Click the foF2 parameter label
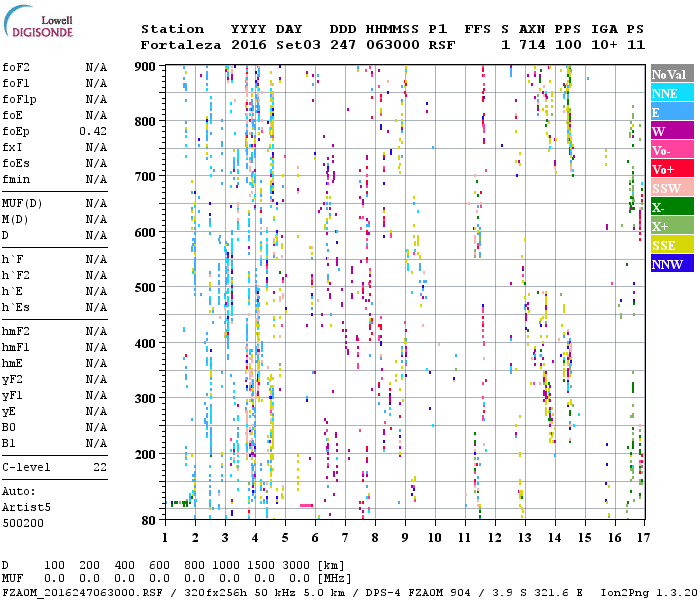Image resolution: width=700 pixels, height=600 pixels. (x=15, y=67)
